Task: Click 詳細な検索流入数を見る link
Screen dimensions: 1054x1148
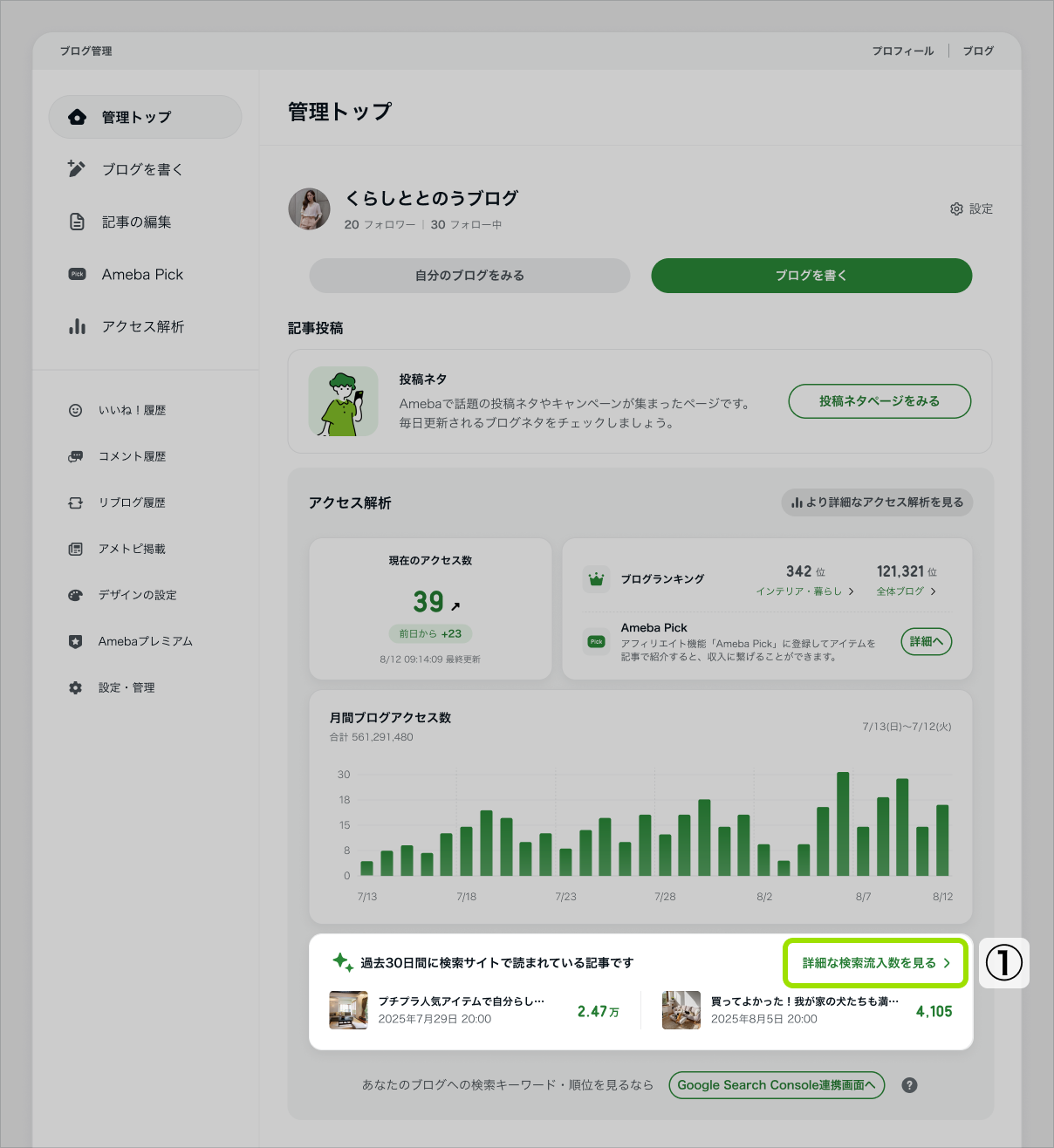Action: (876, 963)
